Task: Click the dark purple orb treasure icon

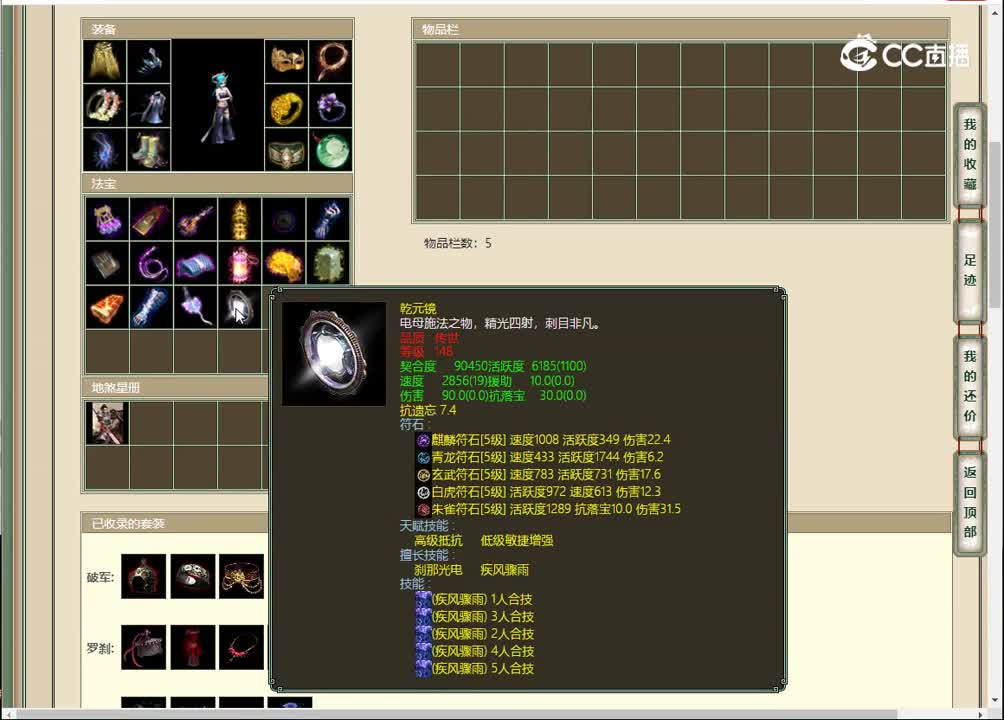Action: 284,219
